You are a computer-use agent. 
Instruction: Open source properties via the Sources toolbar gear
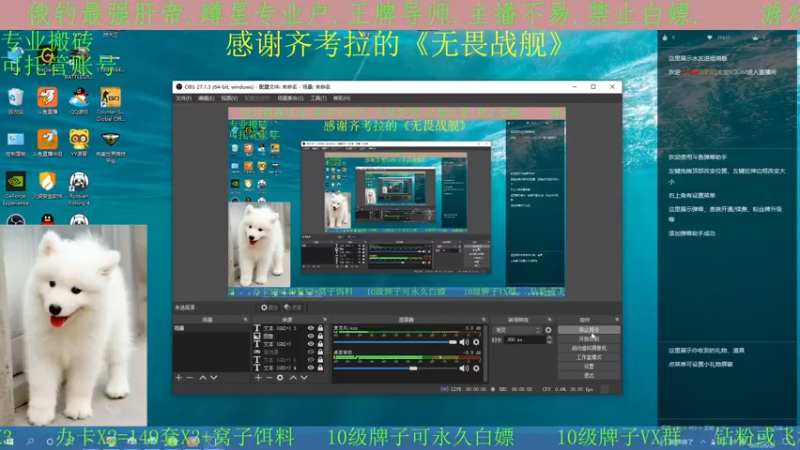pyautogui.click(x=280, y=378)
